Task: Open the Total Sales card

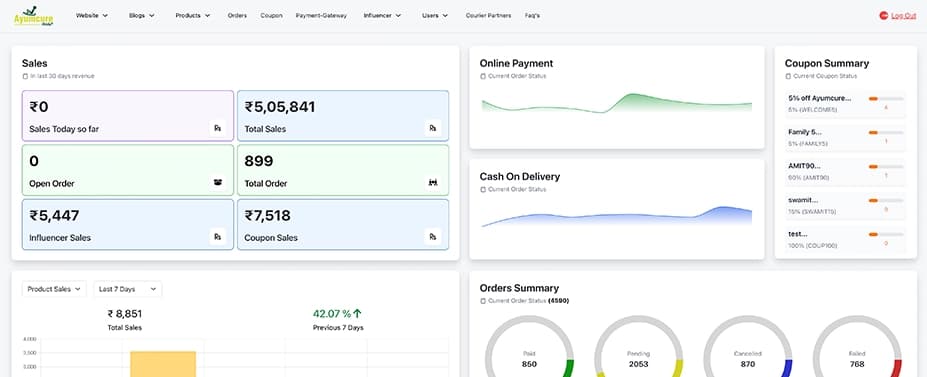Action: (x=343, y=116)
